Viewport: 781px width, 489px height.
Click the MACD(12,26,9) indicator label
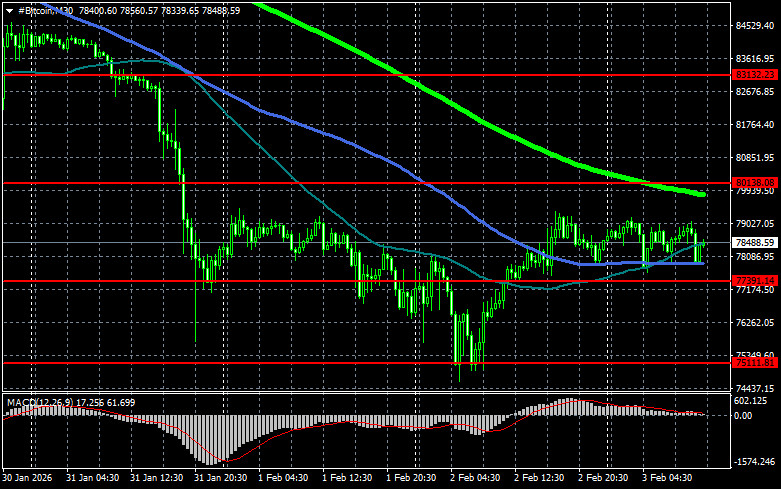[39, 402]
